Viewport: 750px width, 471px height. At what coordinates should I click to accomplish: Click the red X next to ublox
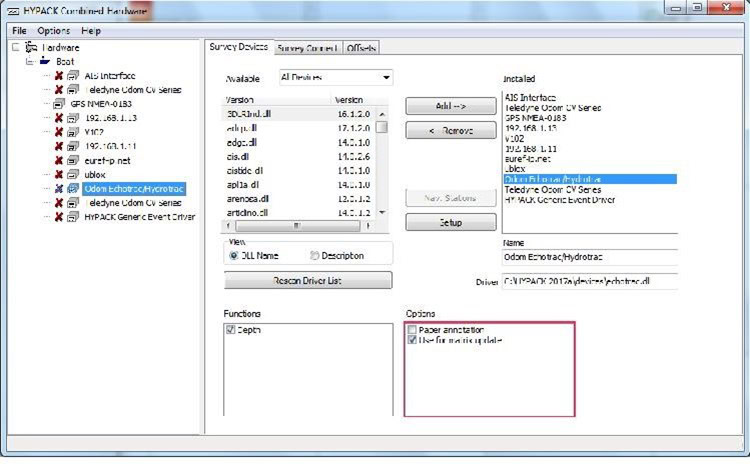[59, 175]
